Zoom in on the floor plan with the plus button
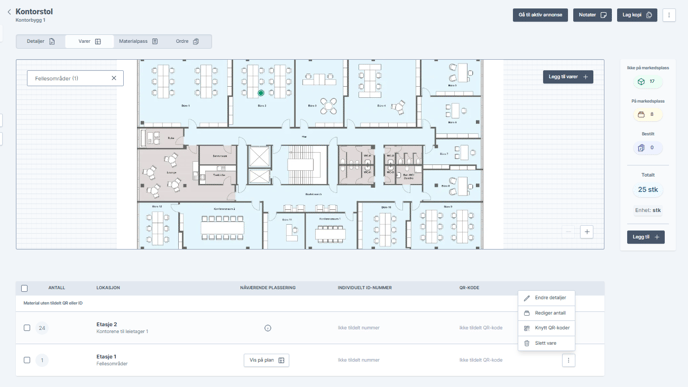Screen dimensions: 688x387 point(587,232)
